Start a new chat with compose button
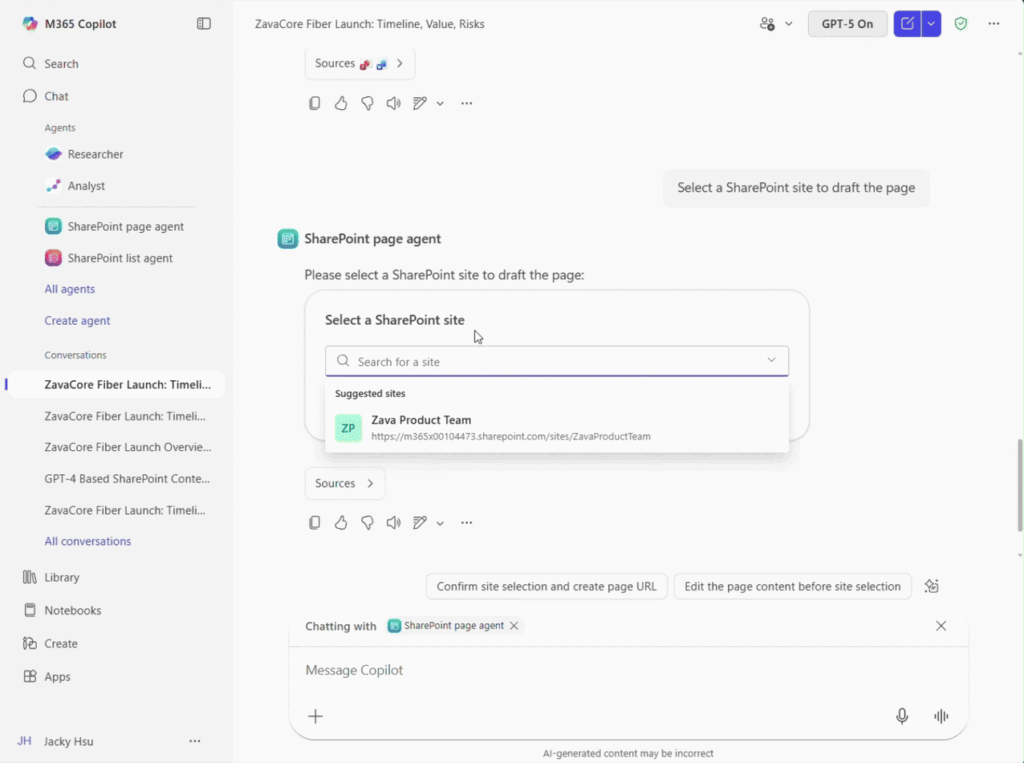 907,23
